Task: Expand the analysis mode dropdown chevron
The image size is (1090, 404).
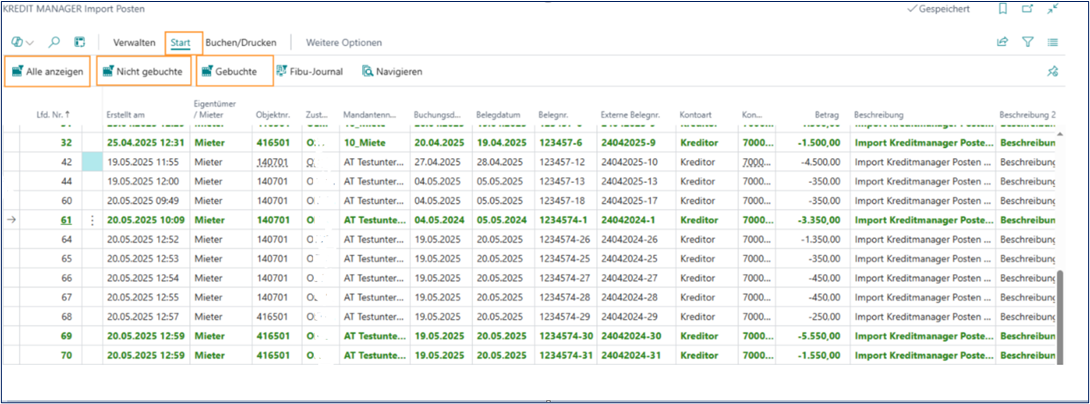Action: pyautogui.click(x=30, y=43)
